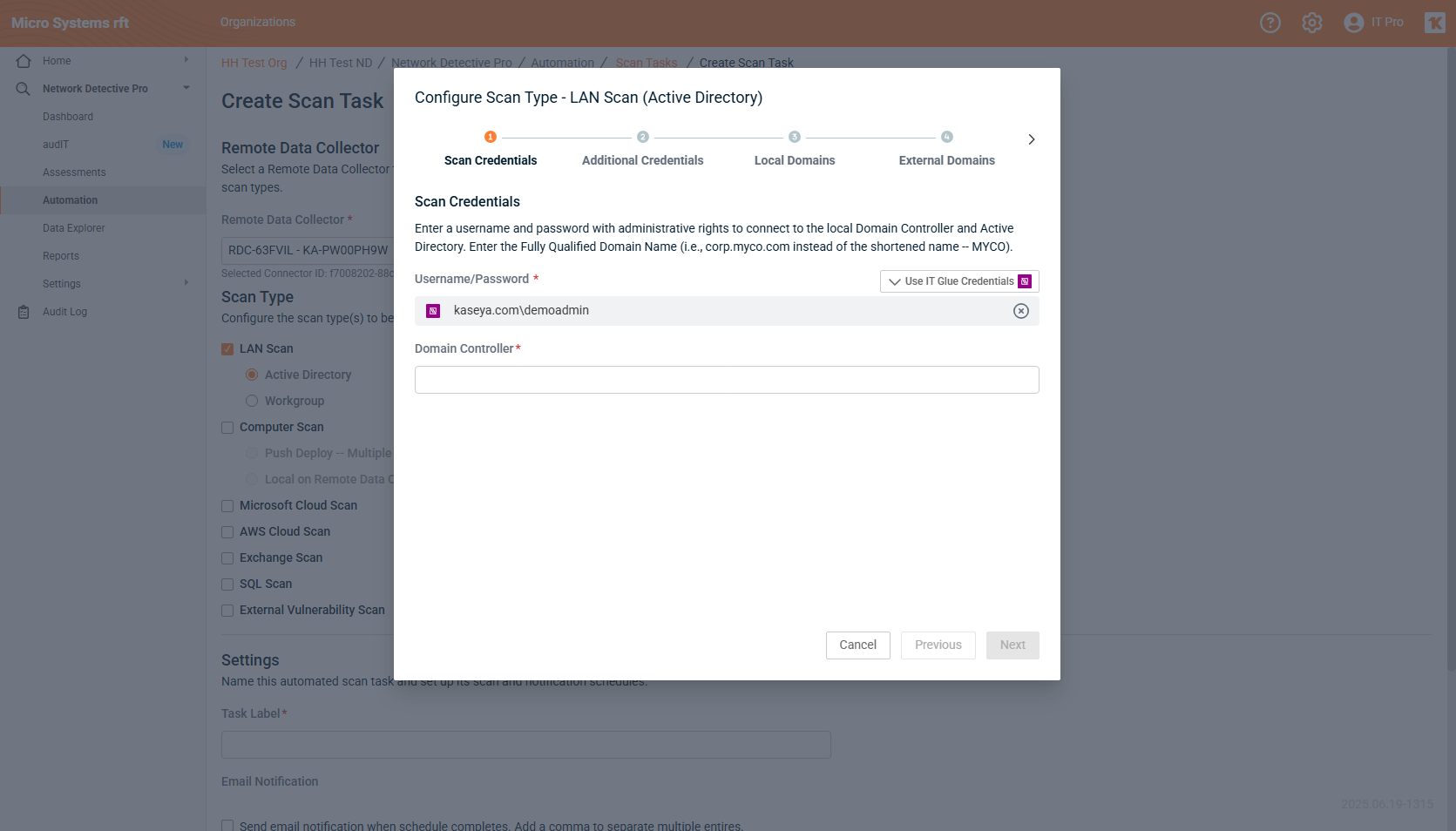This screenshot has width=1456, height=831.
Task: Uncheck the LAN Scan checkbox
Action: pyautogui.click(x=227, y=349)
